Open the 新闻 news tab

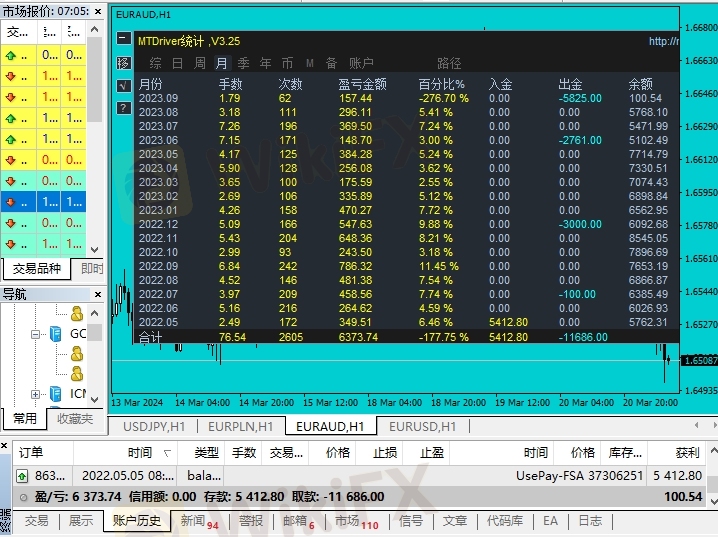pos(193,521)
